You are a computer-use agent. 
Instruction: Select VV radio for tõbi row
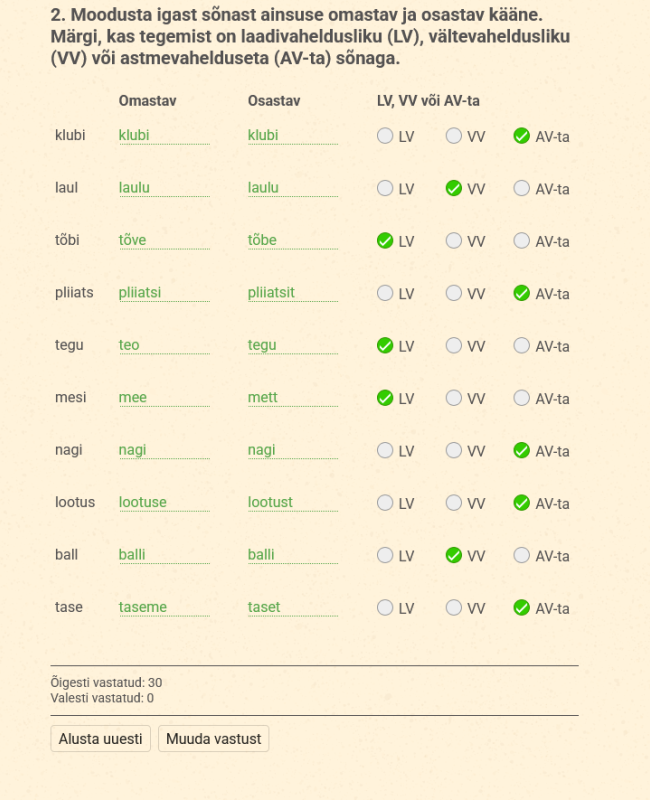click(x=454, y=241)
